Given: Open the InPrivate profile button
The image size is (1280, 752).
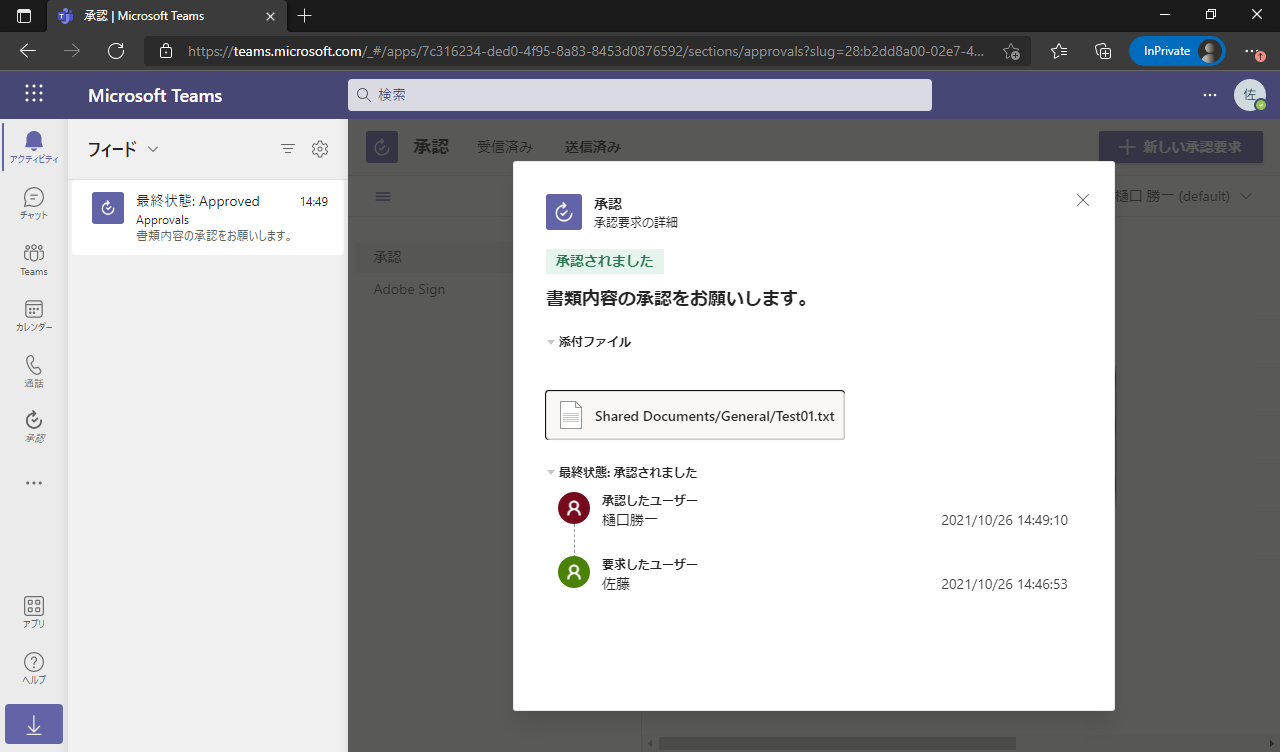Looking at the screenshot, I should point(1177,51).
